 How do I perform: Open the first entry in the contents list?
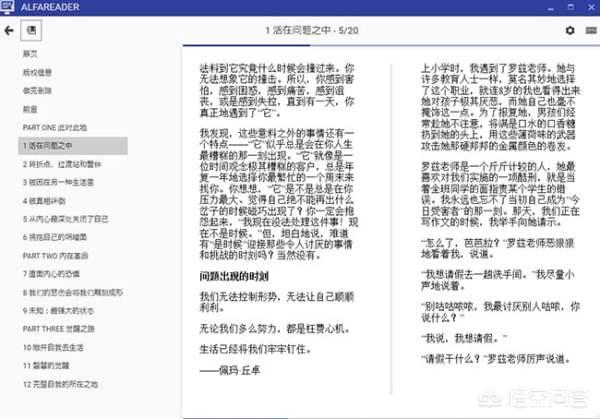point(30,54)
